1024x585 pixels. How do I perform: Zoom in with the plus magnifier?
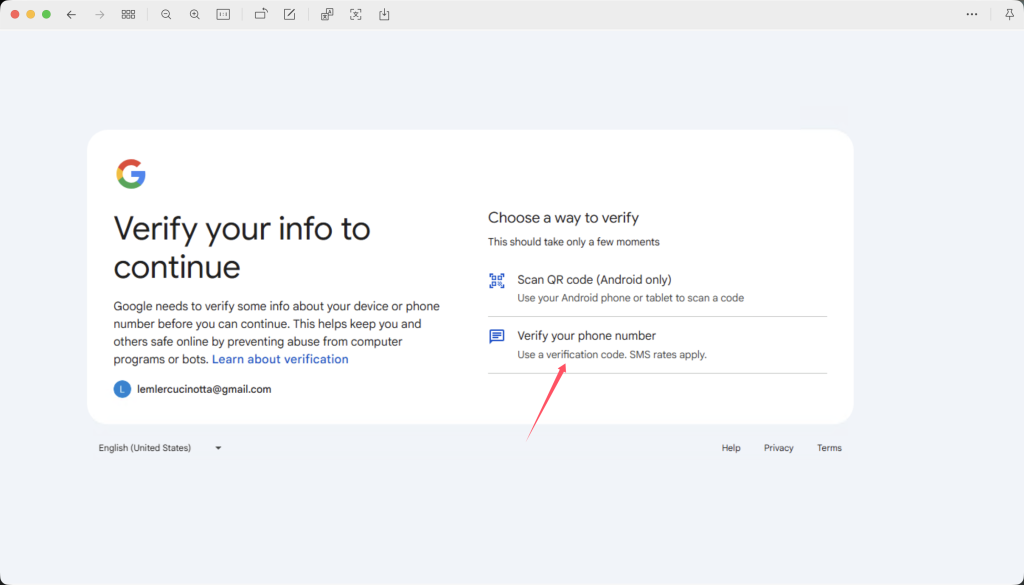point(195,15)
